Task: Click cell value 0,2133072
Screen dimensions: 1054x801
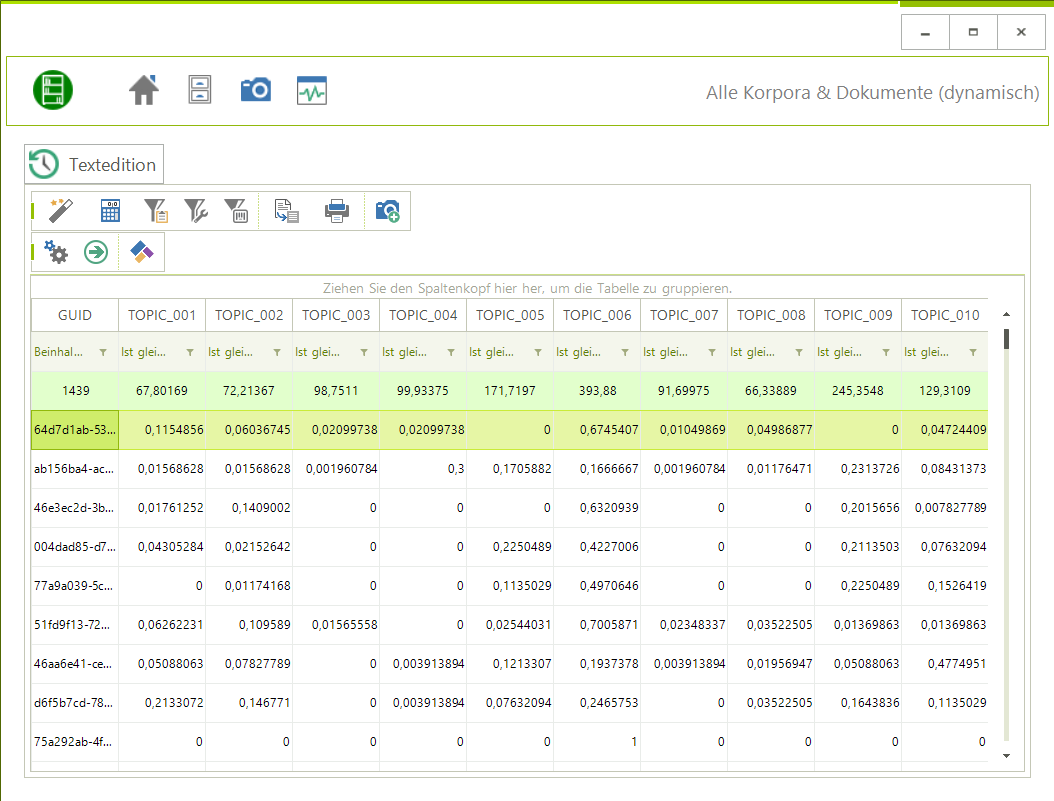Action: pyautogui.click(x=162, y=702)
